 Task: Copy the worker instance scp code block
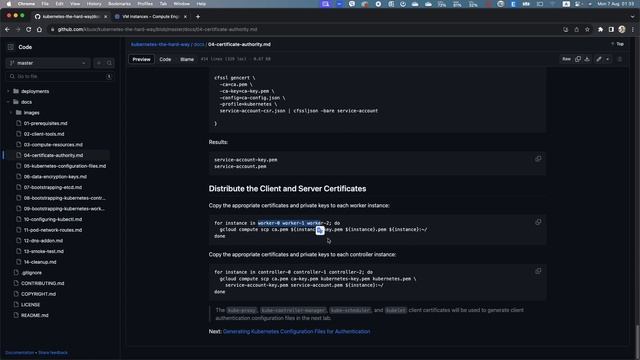click(538, 222)
